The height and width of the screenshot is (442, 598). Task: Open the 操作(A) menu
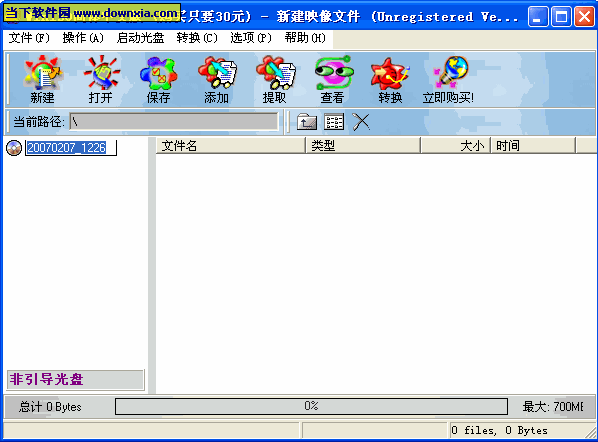pos(83,38)
